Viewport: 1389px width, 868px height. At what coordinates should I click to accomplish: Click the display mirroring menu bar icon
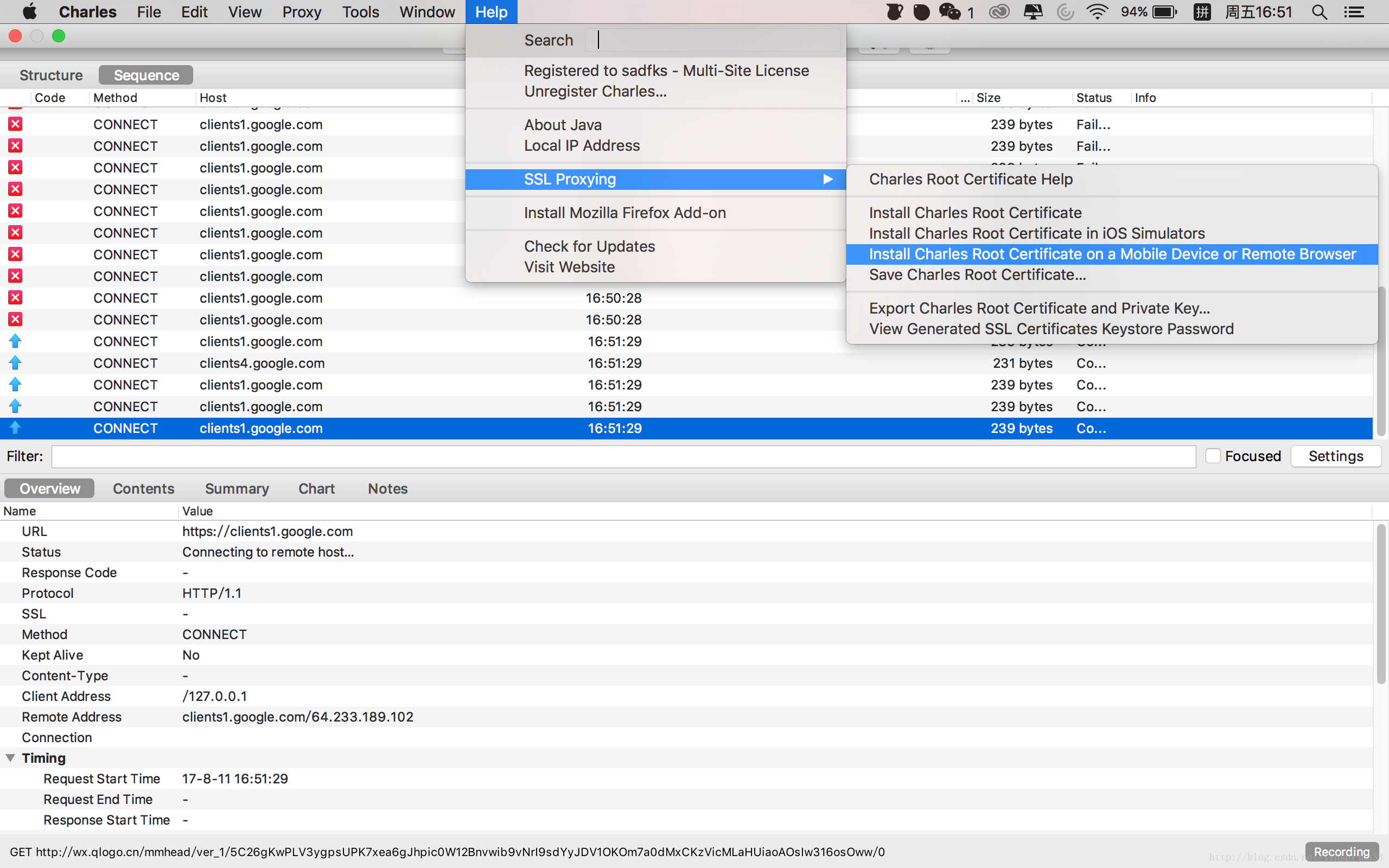[1033, 11]
